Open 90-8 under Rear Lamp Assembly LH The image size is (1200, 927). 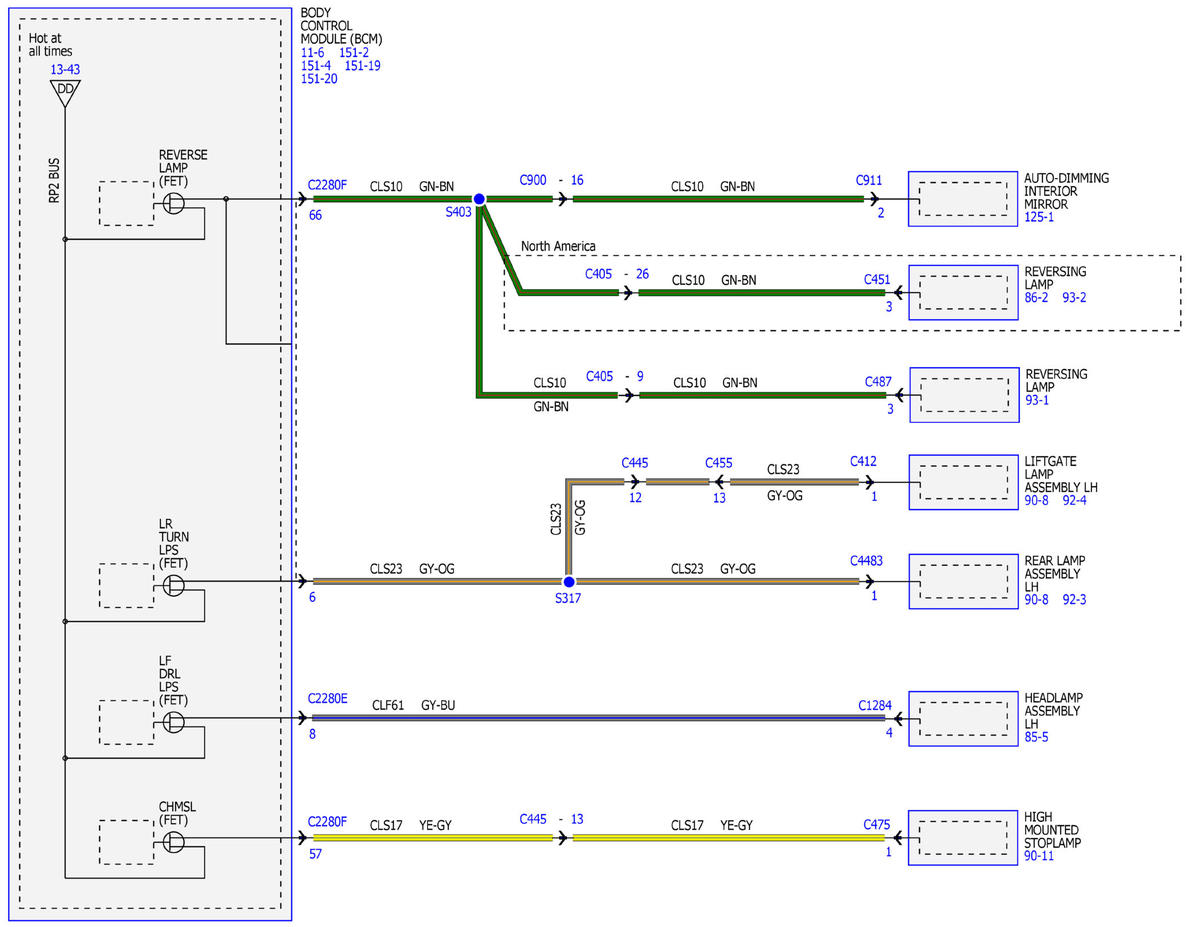point(1037,600)
